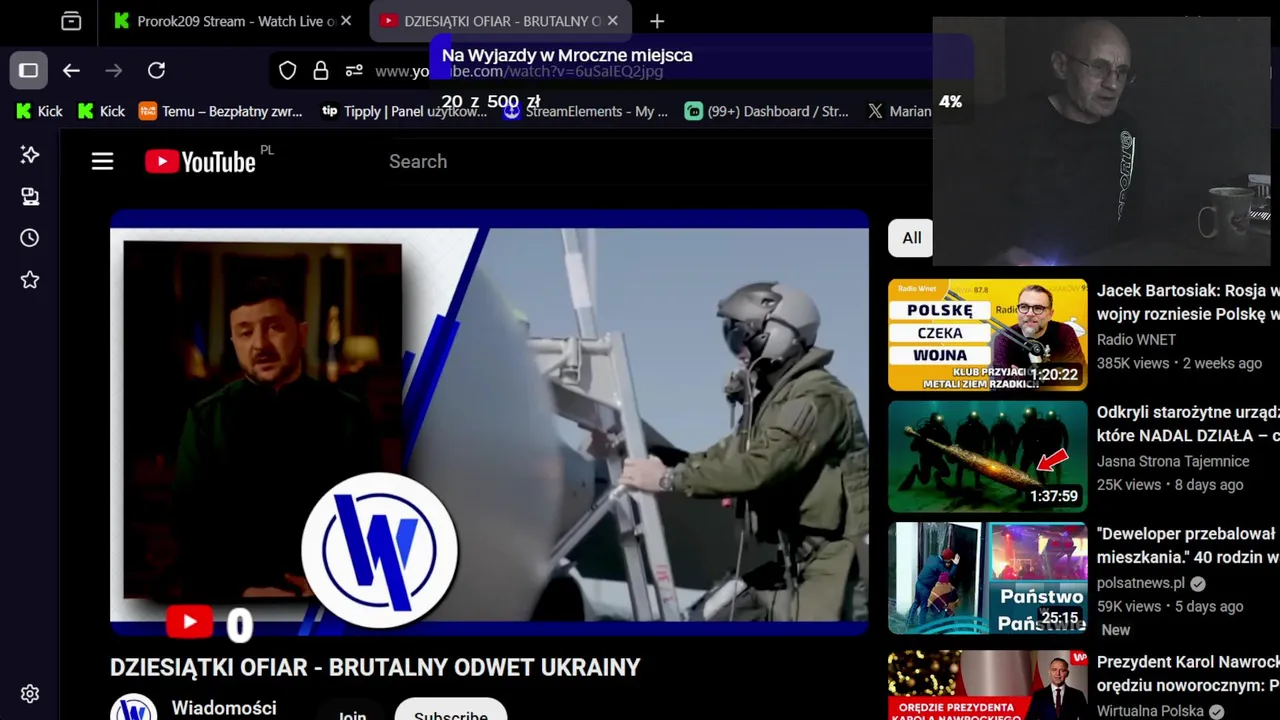Open the YouTube hamburger guide menu

pos(102,161)
